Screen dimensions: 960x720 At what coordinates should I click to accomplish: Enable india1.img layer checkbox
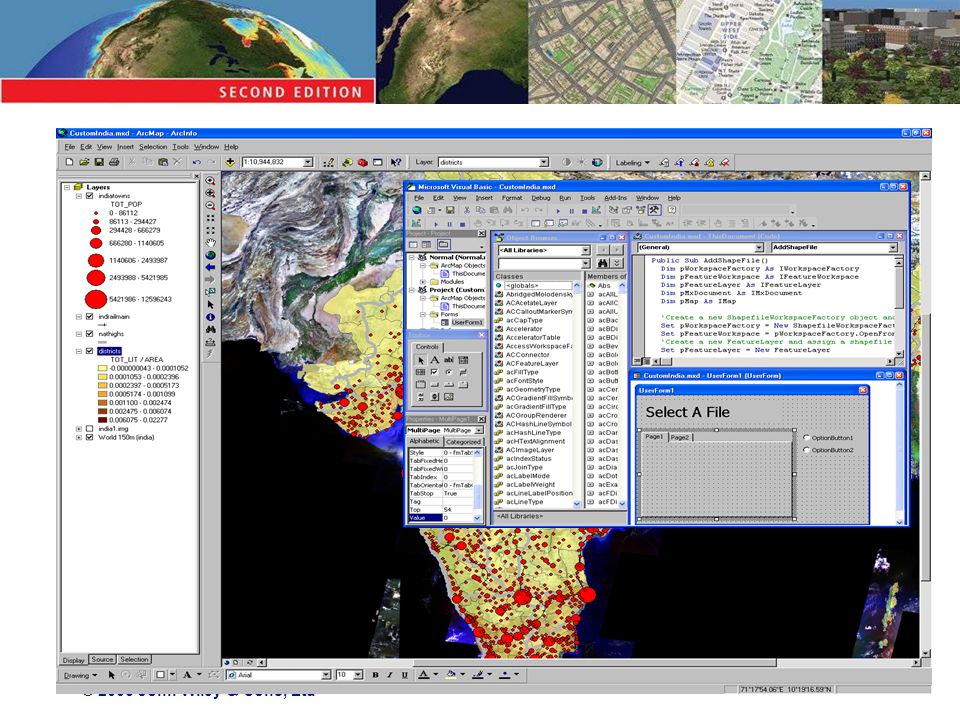[x=89, y=429]
